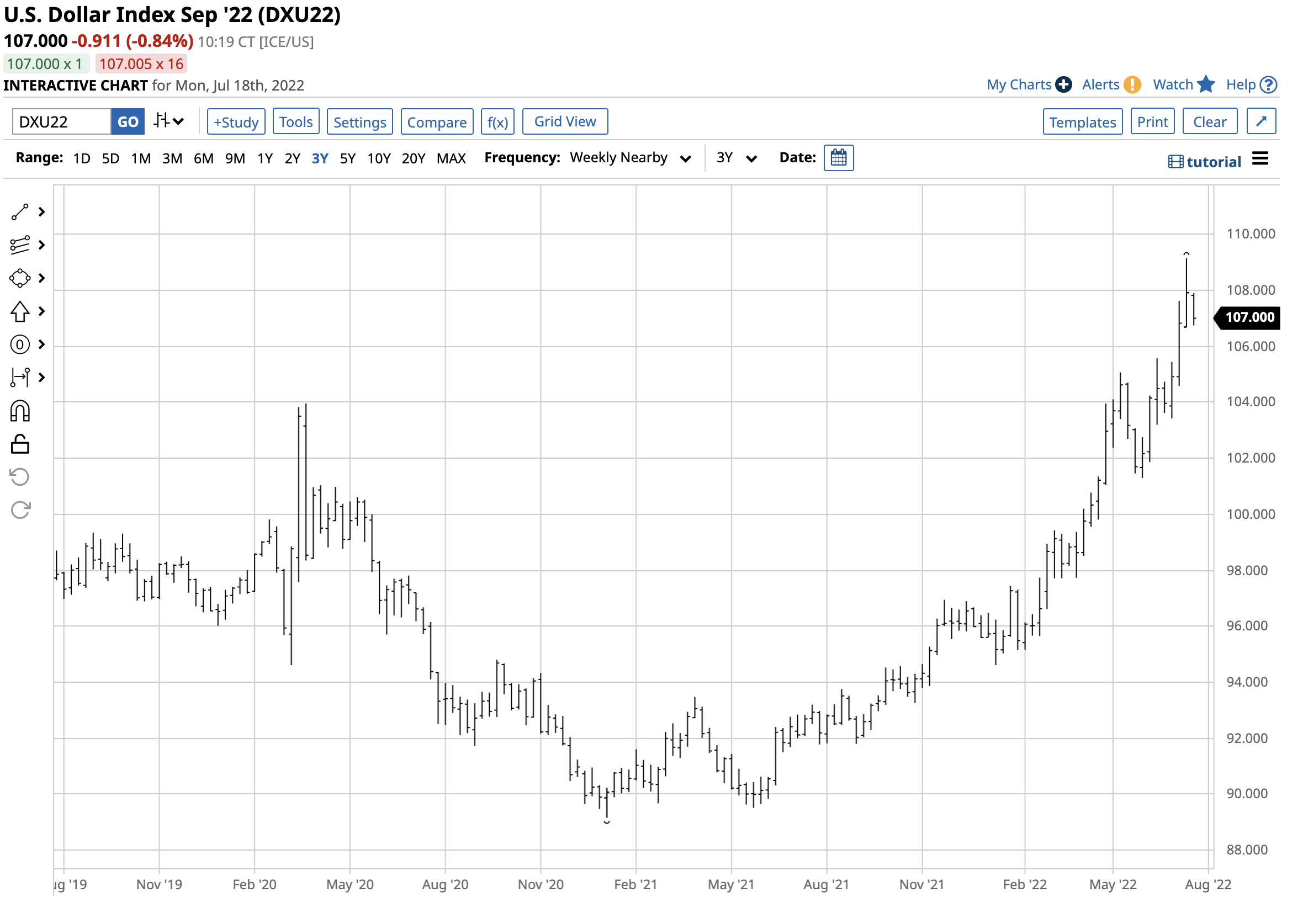Click the +Study button
1303x924 pixels.
236,122
